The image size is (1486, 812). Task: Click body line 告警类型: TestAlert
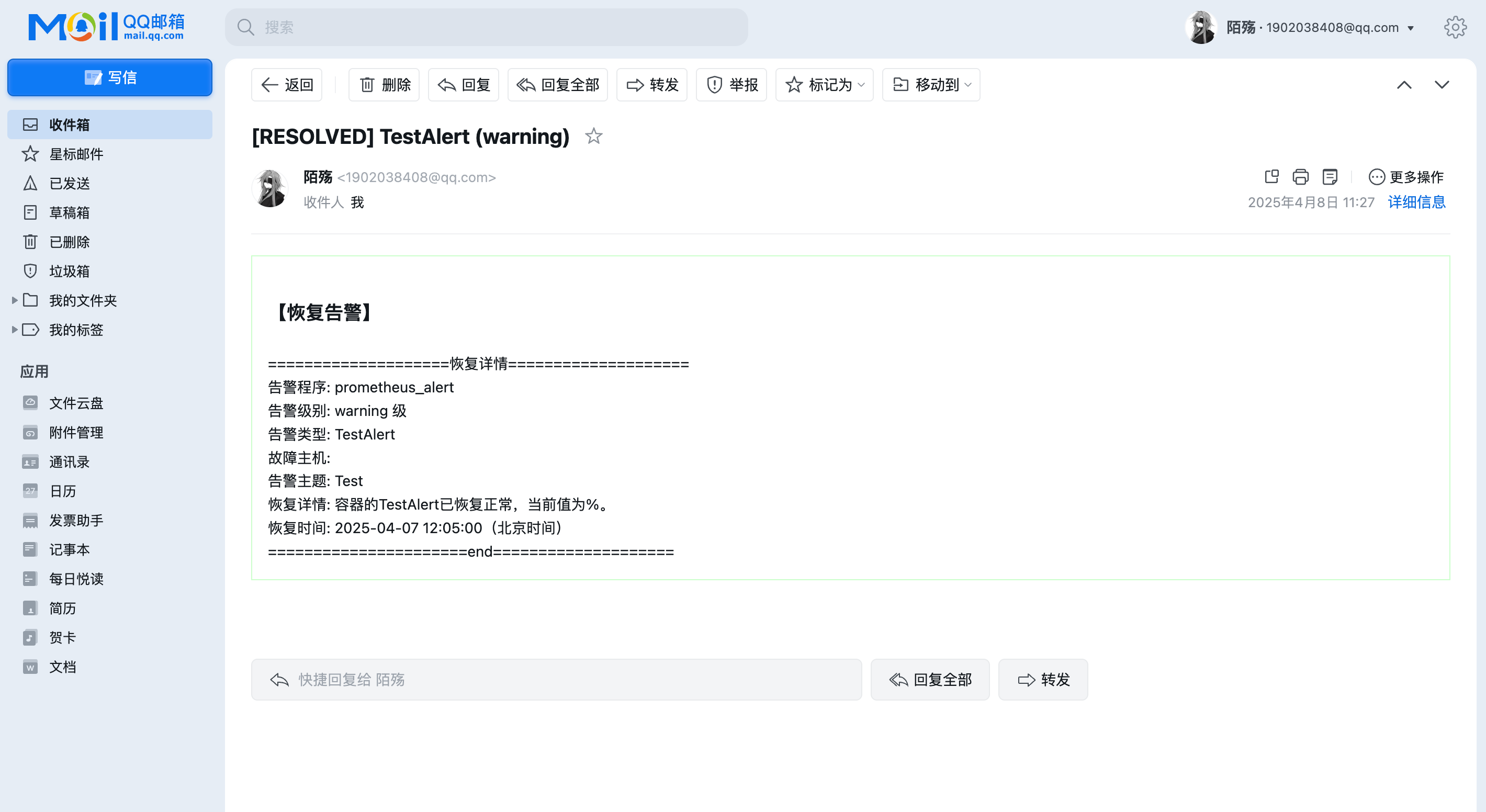tap(331, 434)
